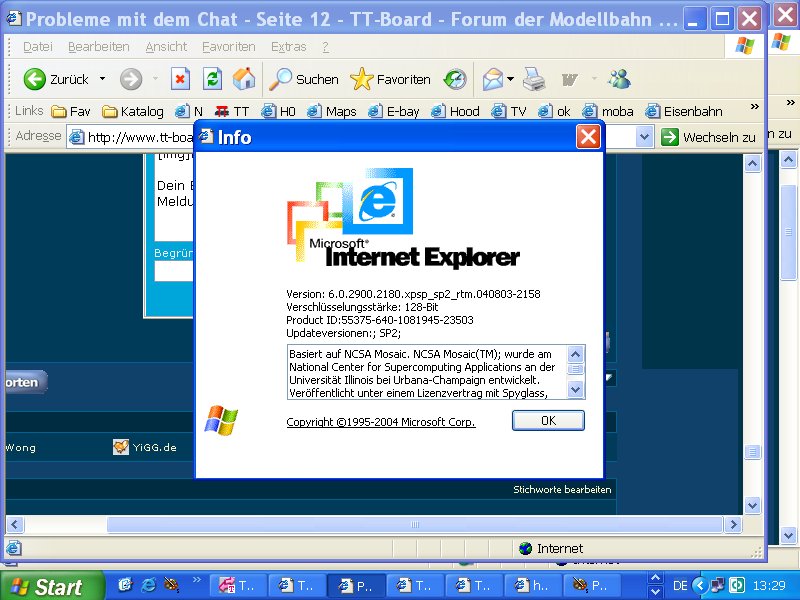The height and width of the screenshot is (600, 800).
Task: Expand the Mail button dropdown arrow
Action: pyautogui.click(x=510, y=79)
